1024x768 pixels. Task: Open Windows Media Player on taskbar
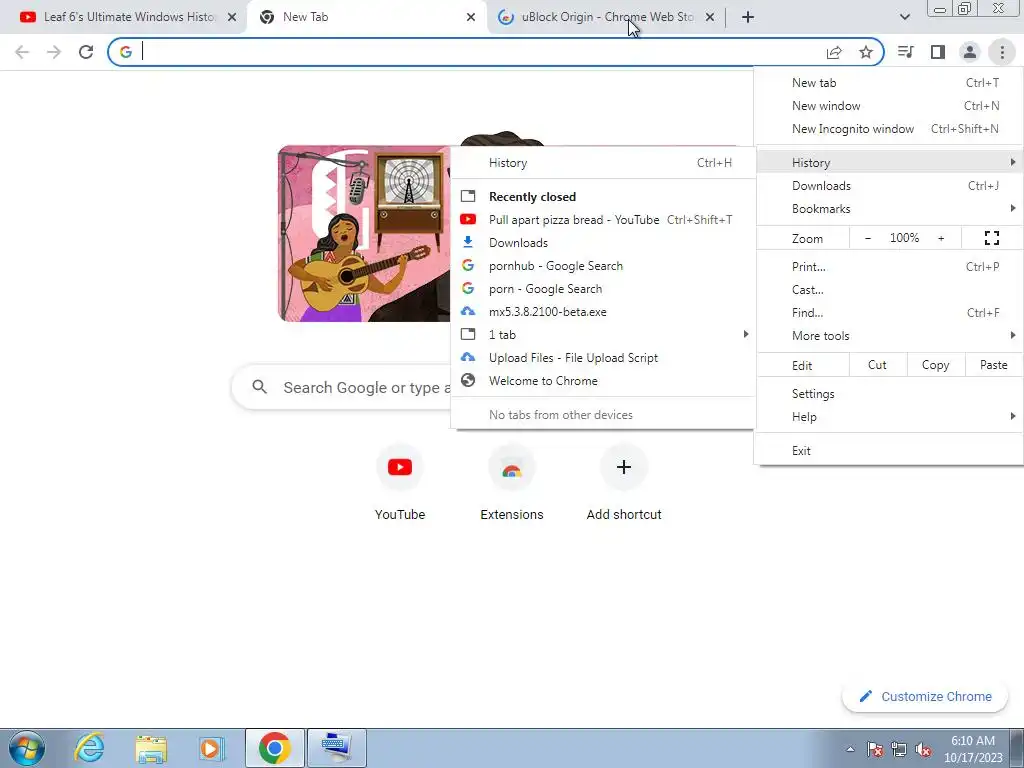(x=211, y=748)
